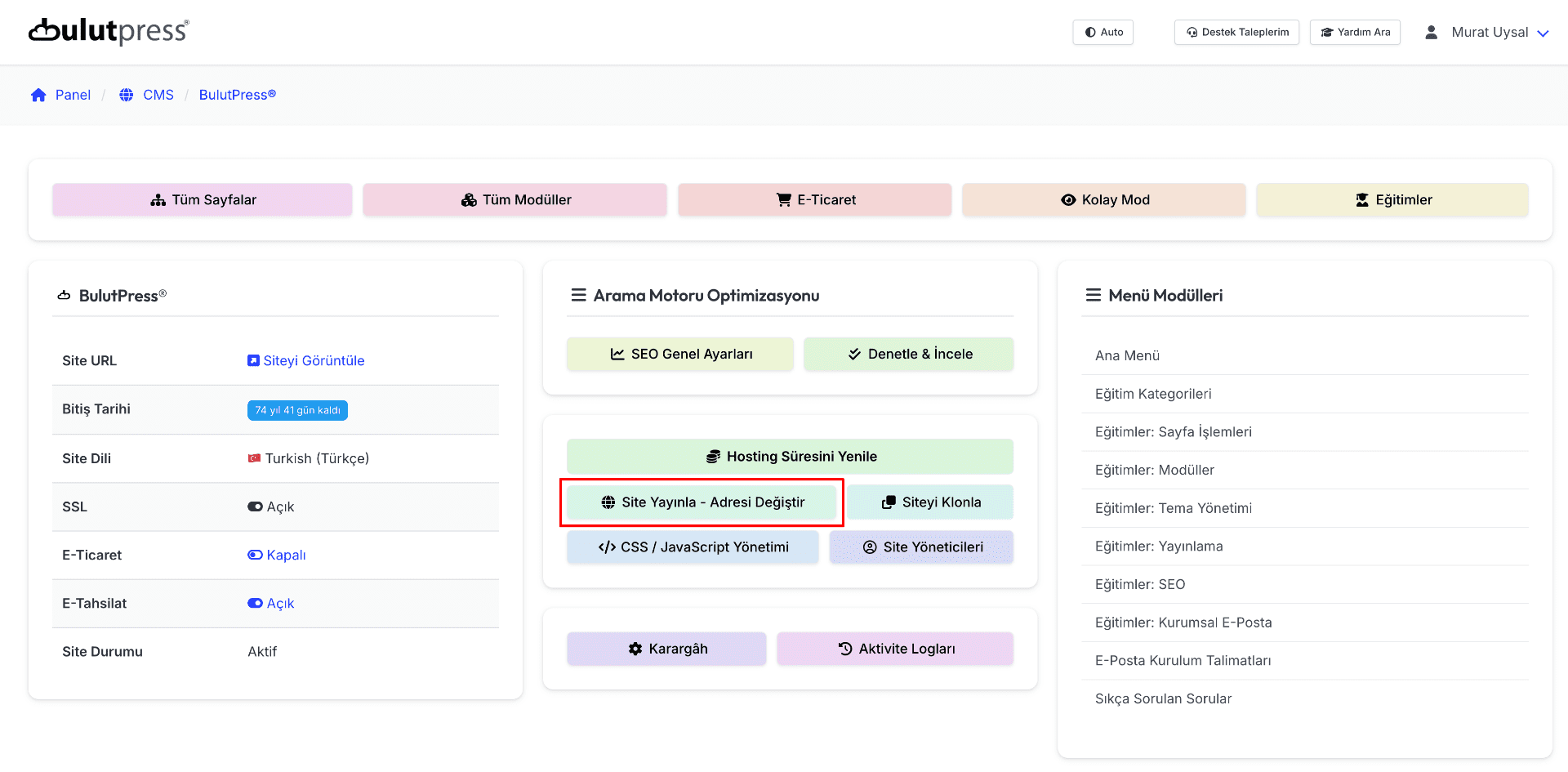Image resolution: width=1568 pixels, height=772 pixels.
Task: Click the 74 yıl 41 gün kaldı badge
Action: [297, 410]
